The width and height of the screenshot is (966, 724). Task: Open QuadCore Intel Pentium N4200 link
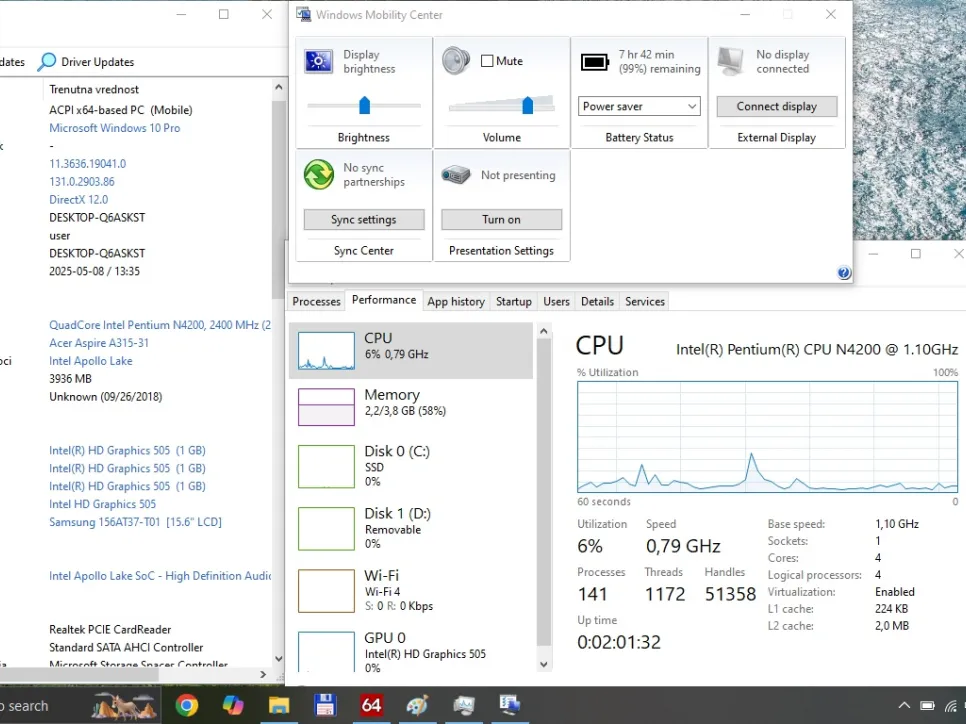tap(160, 325)
